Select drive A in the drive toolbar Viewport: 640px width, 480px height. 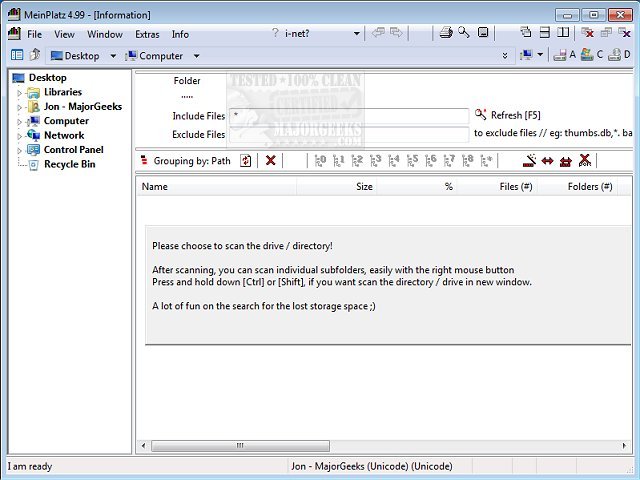pyautogui.click(x=563, y=55)
